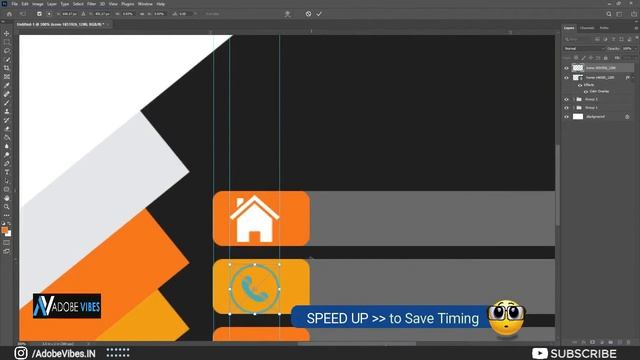Open the Image menu
640x360 pixels.
(38, 4)
